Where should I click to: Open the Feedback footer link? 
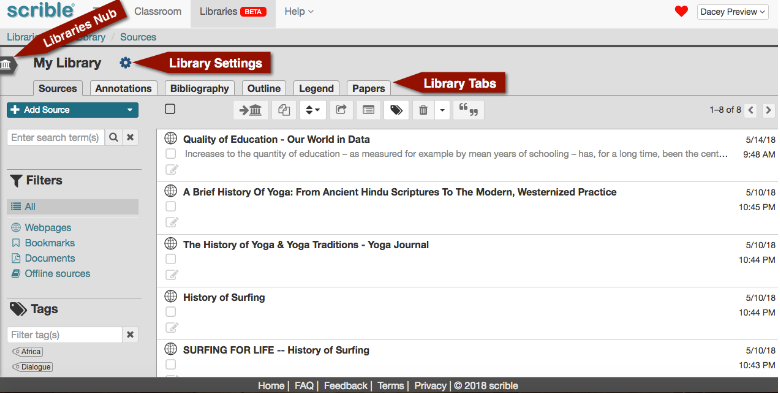pyautogui.click(x=346, y=386)
